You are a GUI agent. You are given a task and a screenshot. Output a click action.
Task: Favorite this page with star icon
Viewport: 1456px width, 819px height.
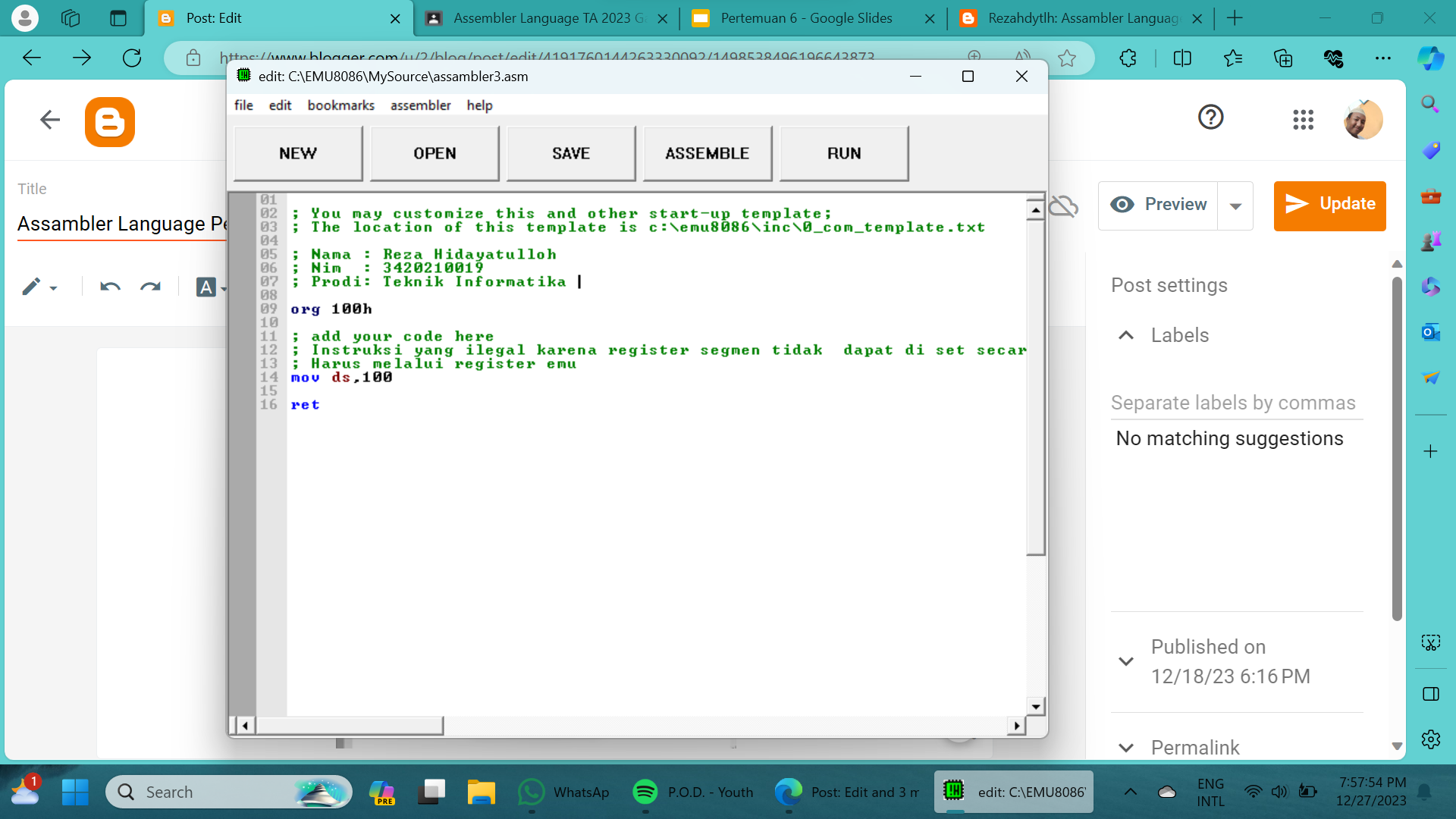[x=1067, y=58]
